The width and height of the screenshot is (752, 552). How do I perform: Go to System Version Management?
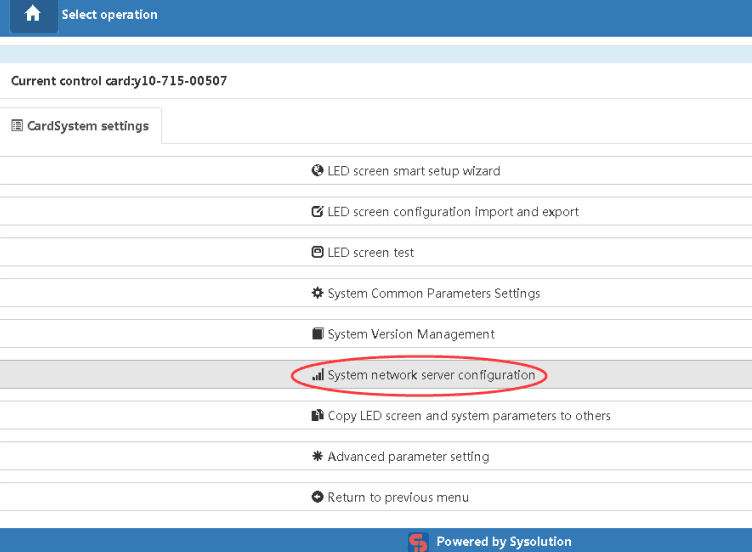click(x=411, y=334)
